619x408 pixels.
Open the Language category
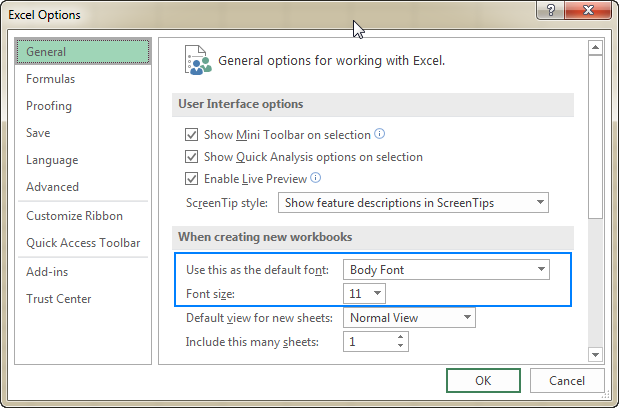click(83, 160)
